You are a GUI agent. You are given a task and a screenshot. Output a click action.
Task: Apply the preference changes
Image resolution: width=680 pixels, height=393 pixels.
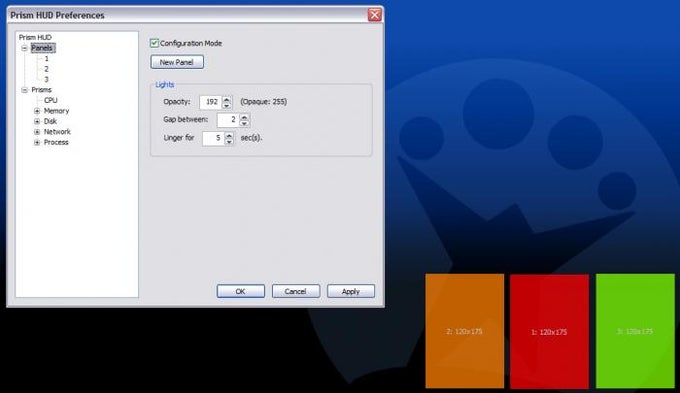(x=351, y=291)
